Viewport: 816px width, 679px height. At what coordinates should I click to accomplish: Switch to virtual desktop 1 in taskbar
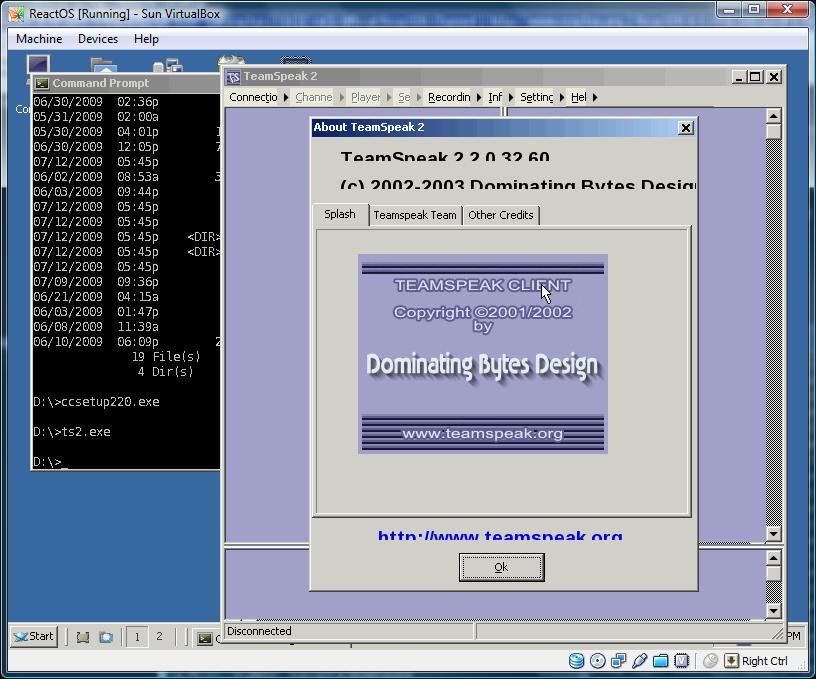coord(137,637)
